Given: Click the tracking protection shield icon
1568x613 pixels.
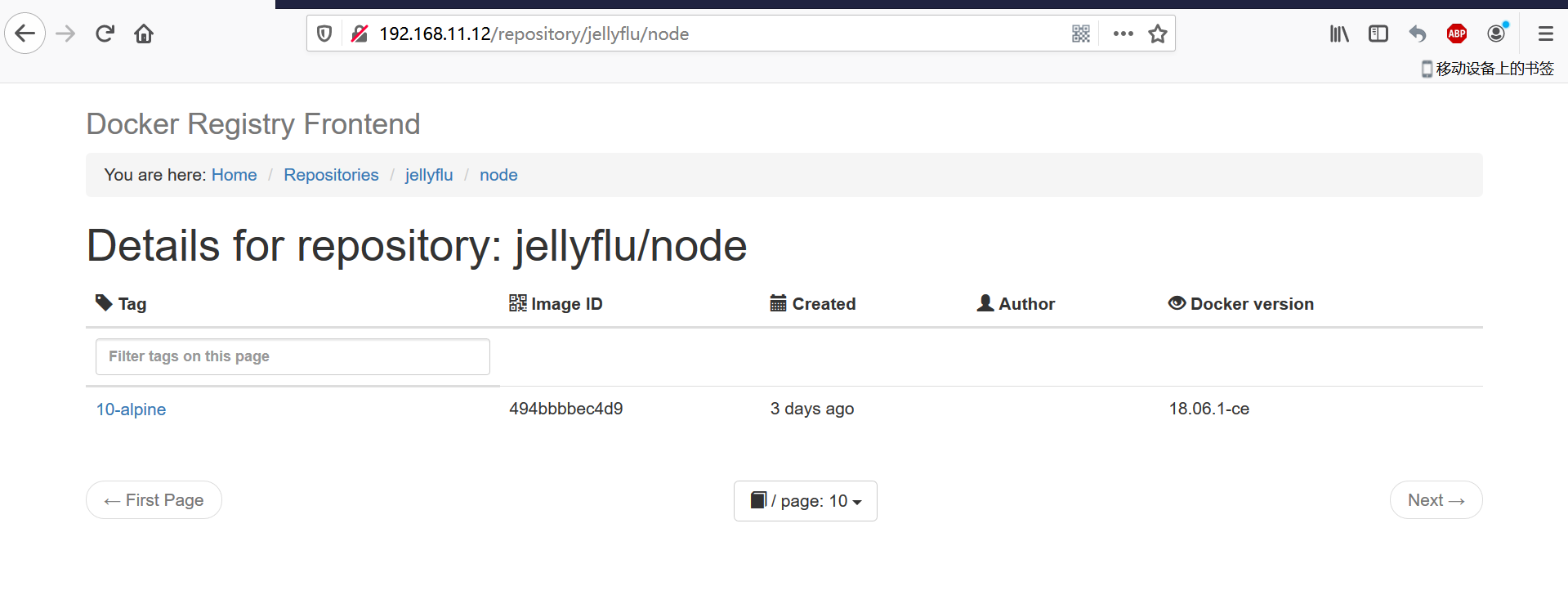Looking at the screenshot, I should 324,34.
